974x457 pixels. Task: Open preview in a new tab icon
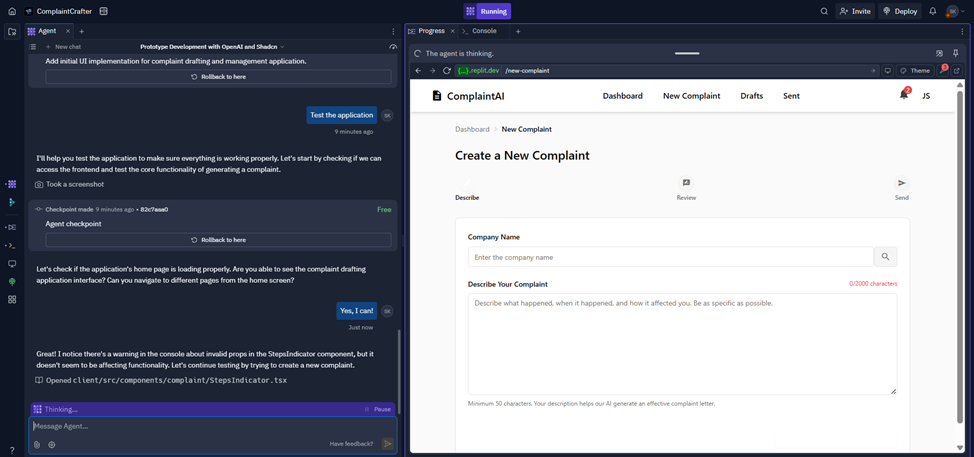point(957,71)
